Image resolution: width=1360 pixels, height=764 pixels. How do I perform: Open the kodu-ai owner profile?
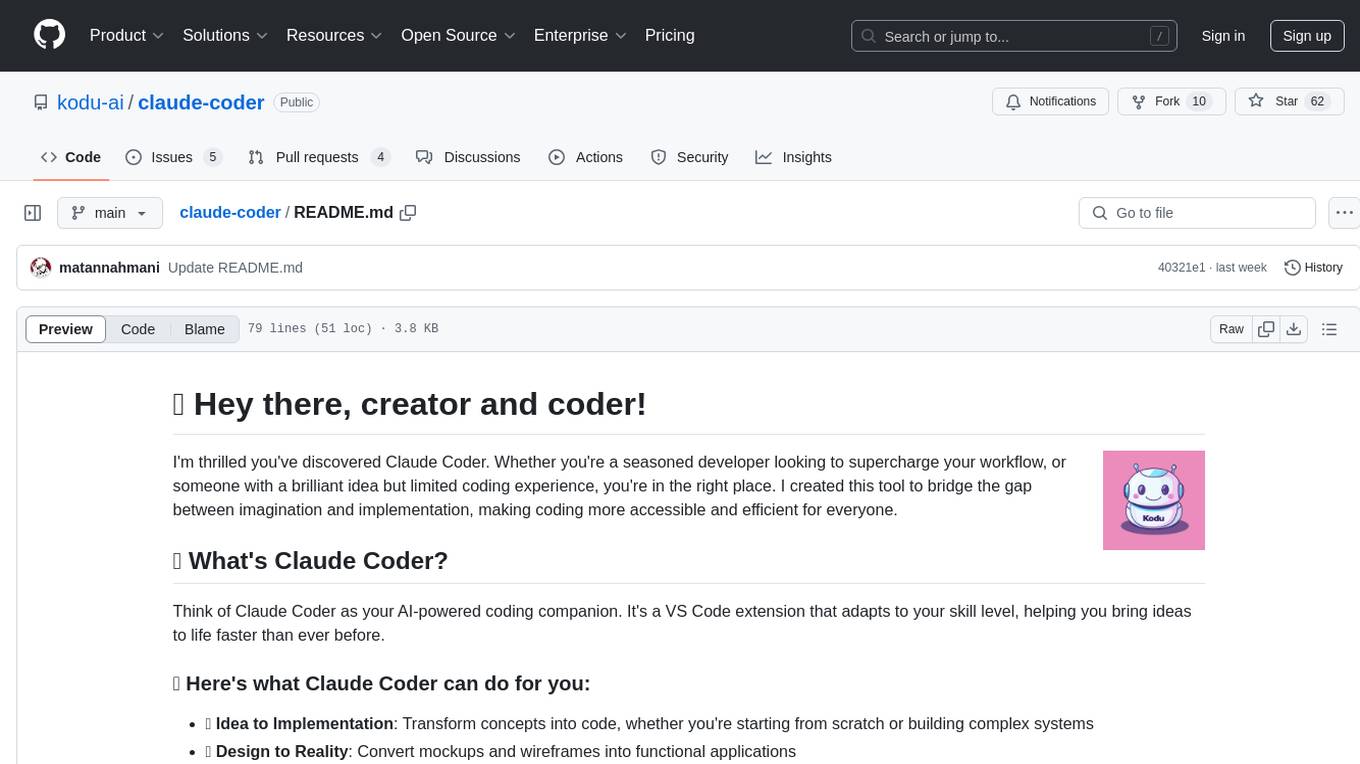tap(90, 102)
